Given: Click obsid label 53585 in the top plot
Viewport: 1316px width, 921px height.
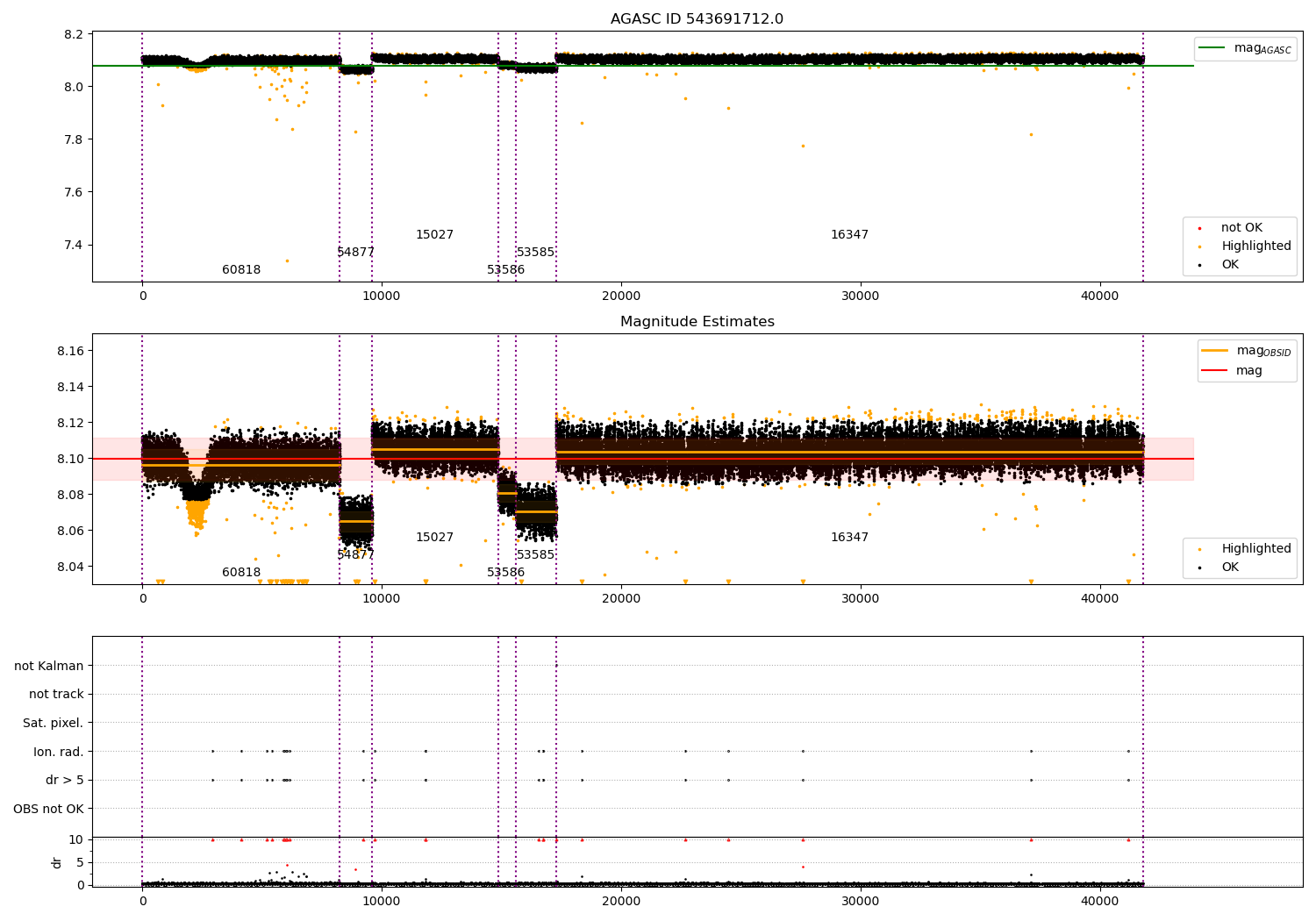Looking at the screenshot, I should pyautogui.click(x=536, y=253).
